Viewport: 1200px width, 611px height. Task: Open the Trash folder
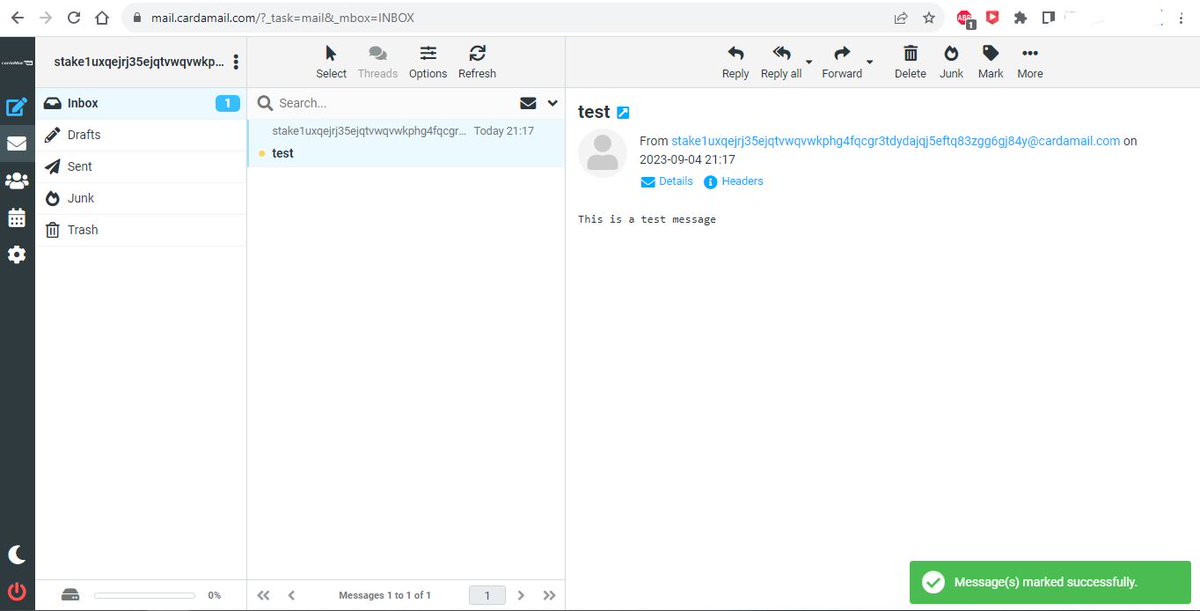click(141, 230)
